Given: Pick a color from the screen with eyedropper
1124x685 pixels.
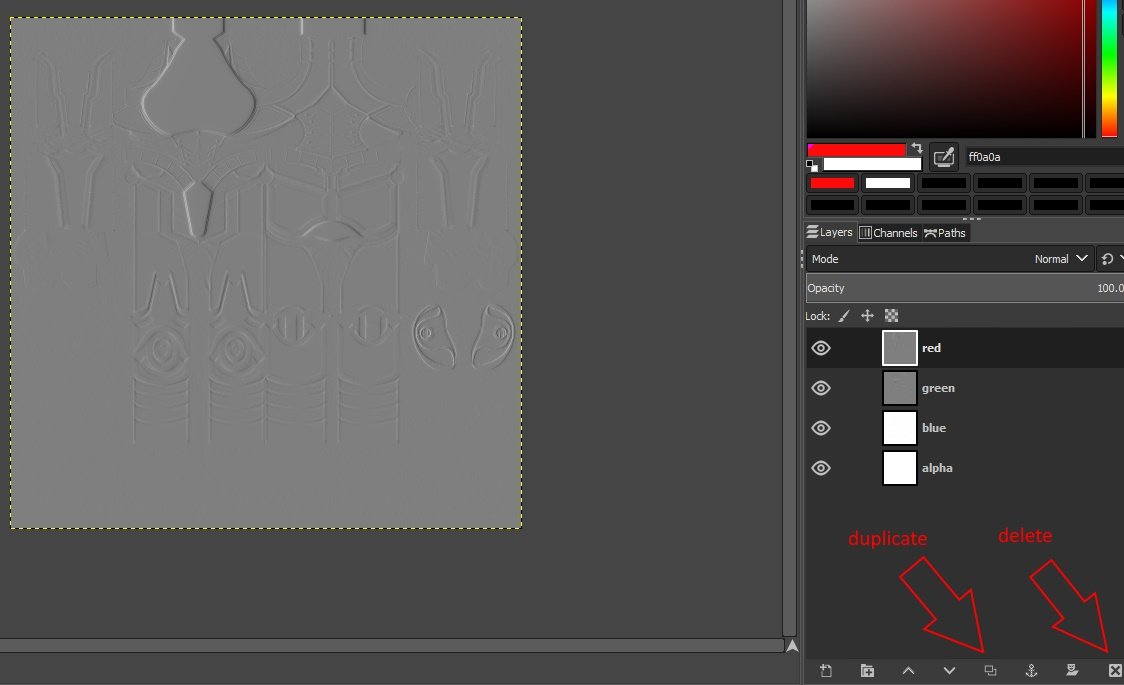Looking at the screenshot, I should [944, 157].
